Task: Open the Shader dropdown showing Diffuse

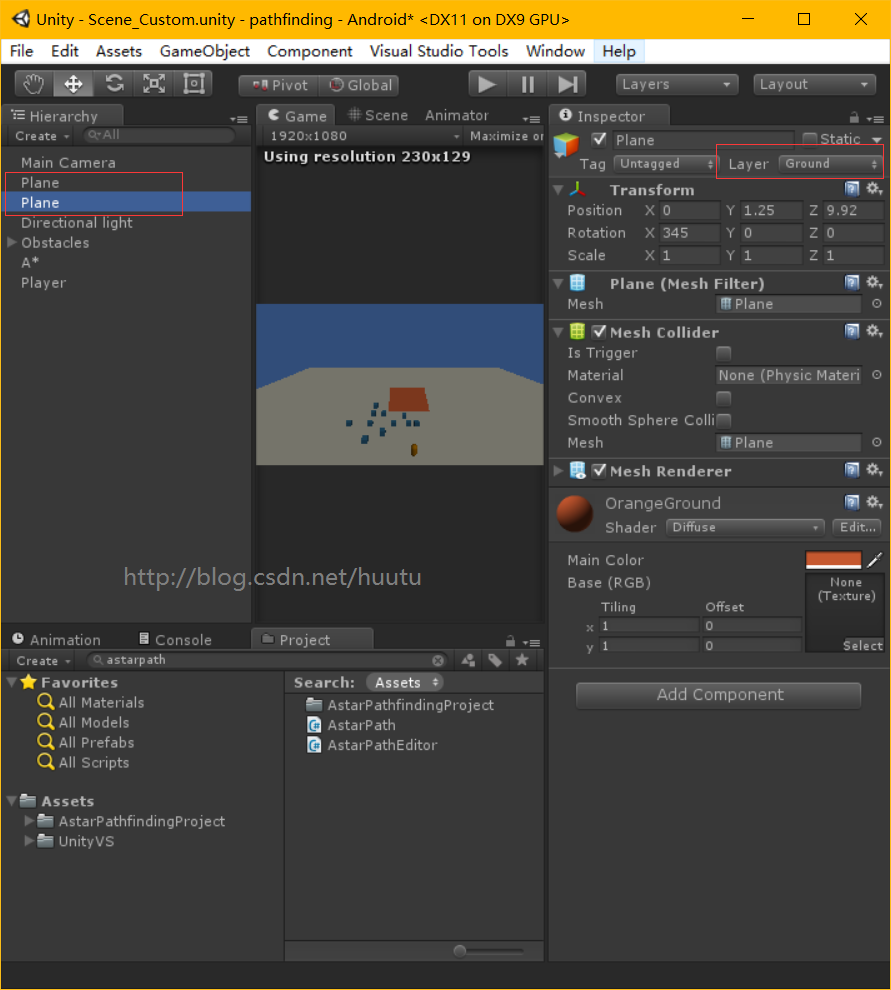Action: pos(746,527)
